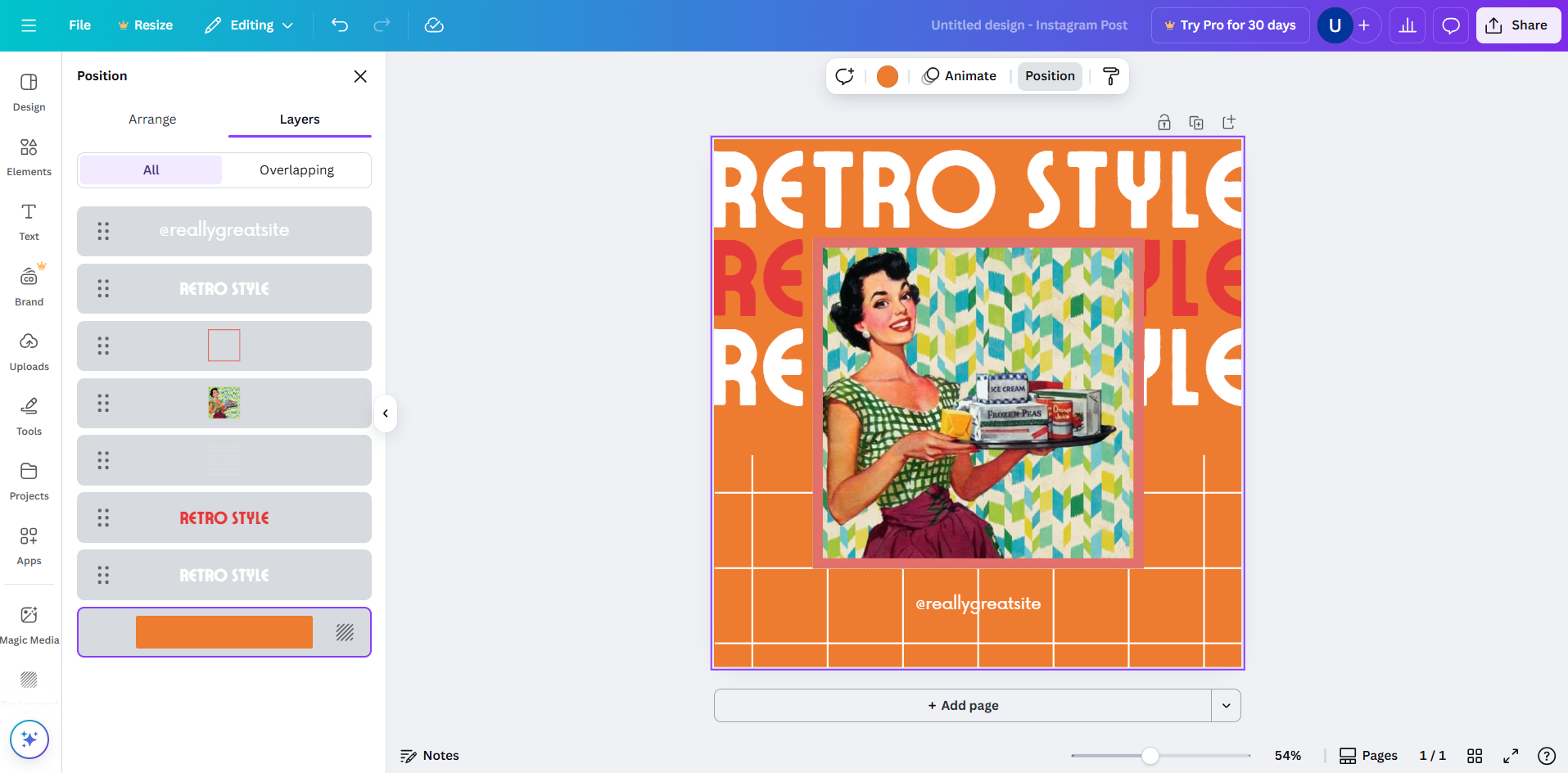Open the Editing mode dropdown
Image resolution: width=1568 pixels, height=773 pixels.
click(248, 25)
